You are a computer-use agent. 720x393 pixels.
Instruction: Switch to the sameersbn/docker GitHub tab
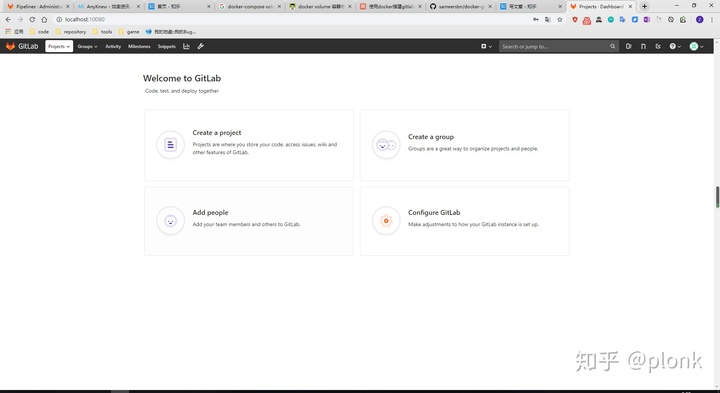point(461,6)
